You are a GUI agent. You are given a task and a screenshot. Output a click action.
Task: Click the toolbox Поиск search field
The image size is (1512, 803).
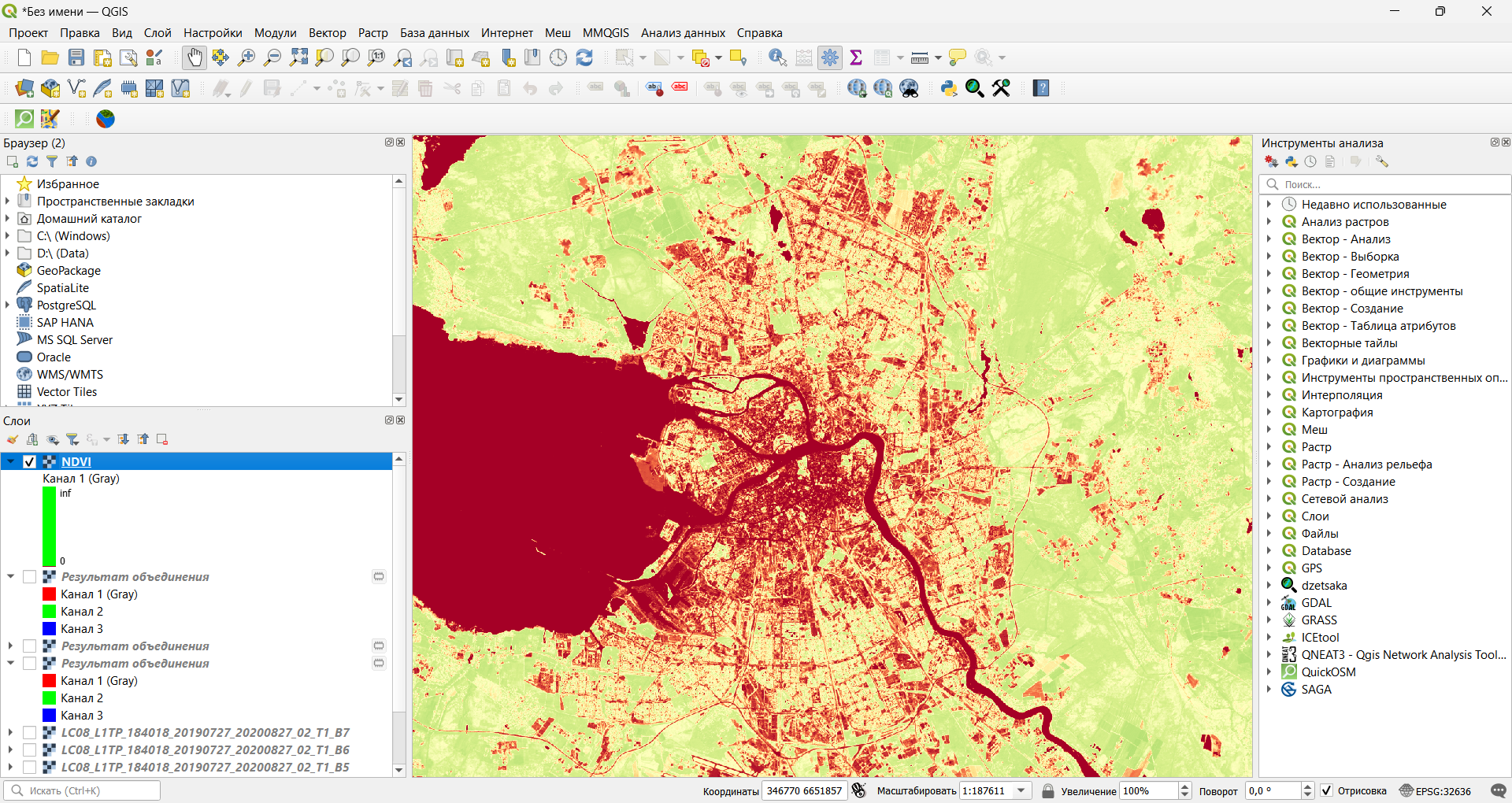[x=1390, y=184]
